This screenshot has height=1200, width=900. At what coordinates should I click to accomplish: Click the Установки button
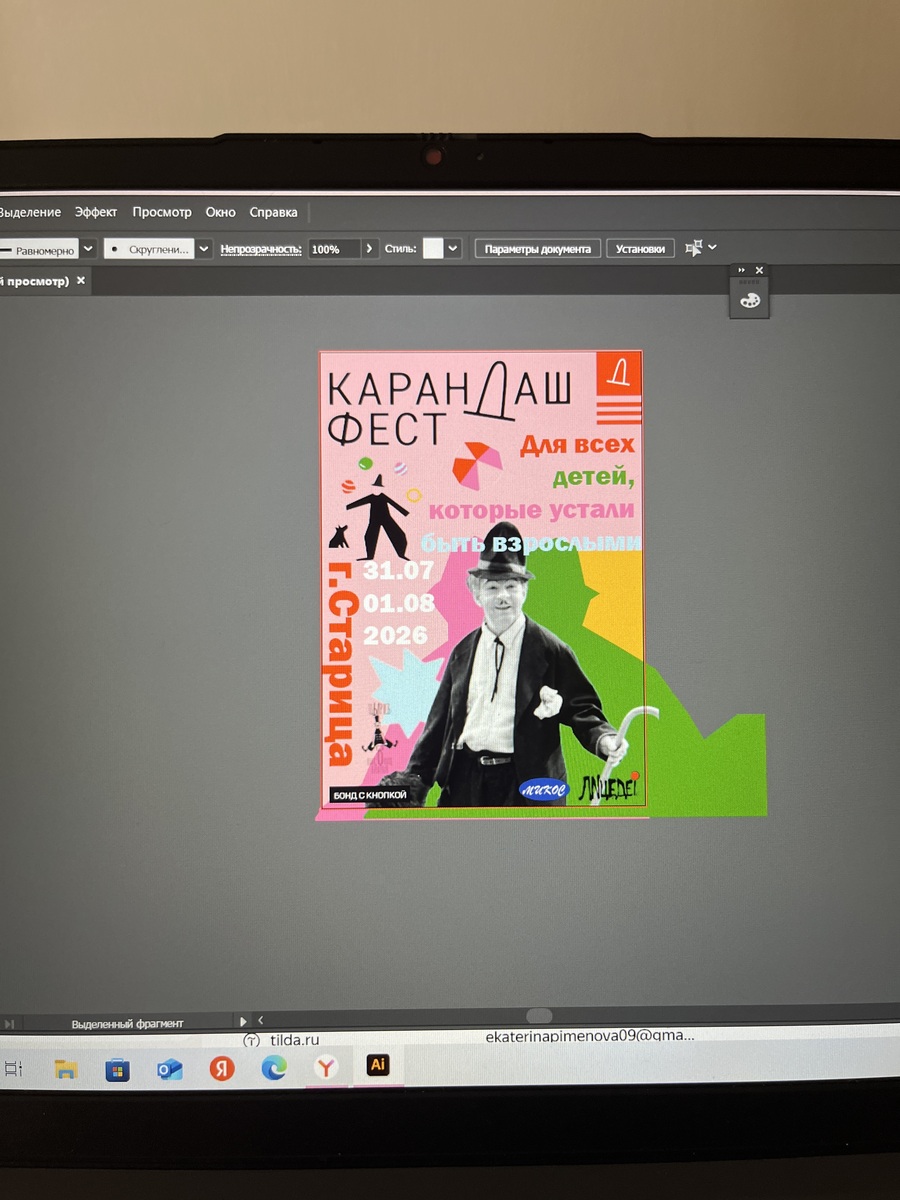pyautogui.click(x=640, y=249)
